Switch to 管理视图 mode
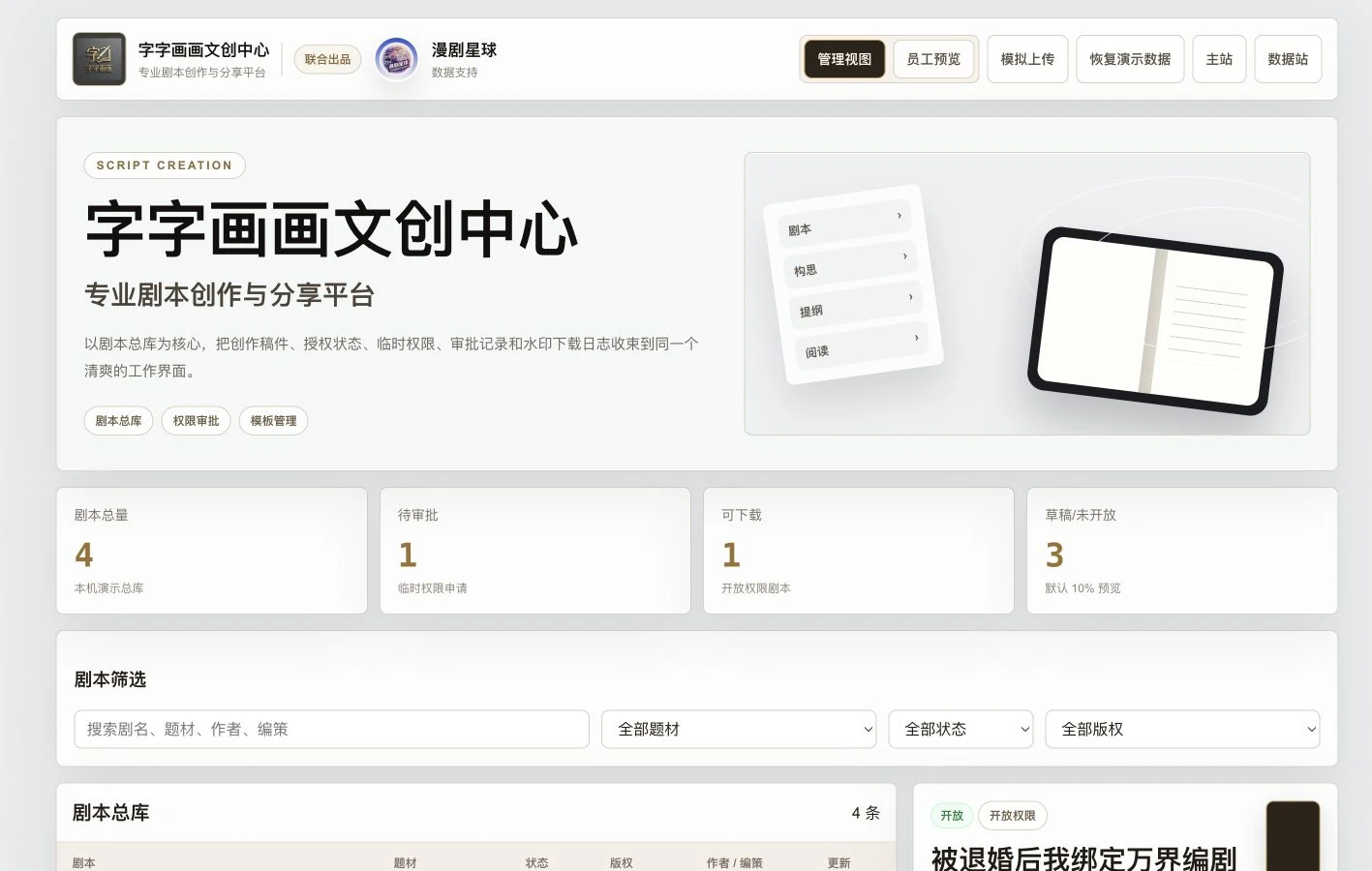The height and width of the screenshot is (871, 1372). (x=844, y=59)
